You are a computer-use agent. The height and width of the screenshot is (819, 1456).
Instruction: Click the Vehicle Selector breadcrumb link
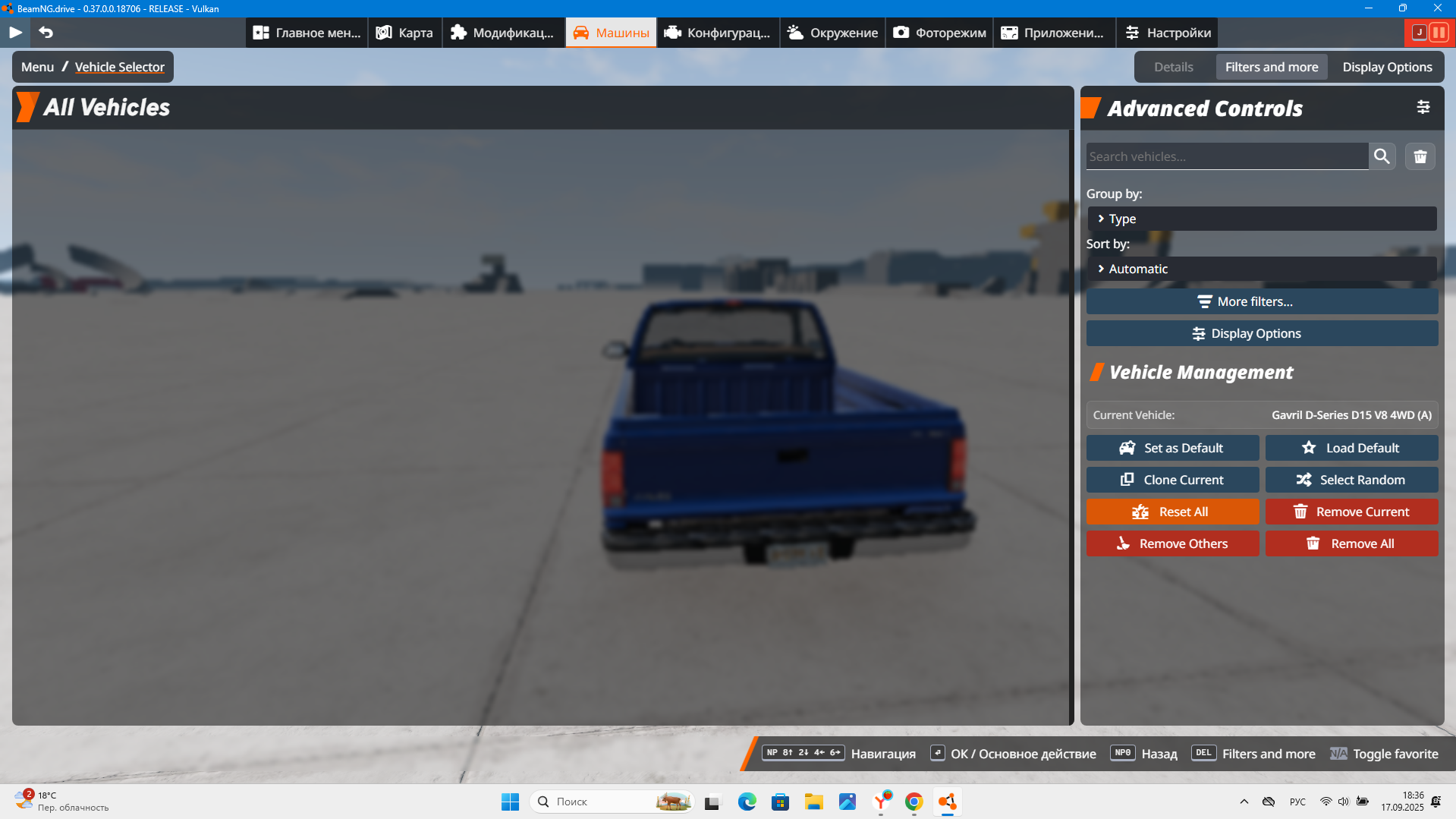pyautogui.click(x=120, y=67)
